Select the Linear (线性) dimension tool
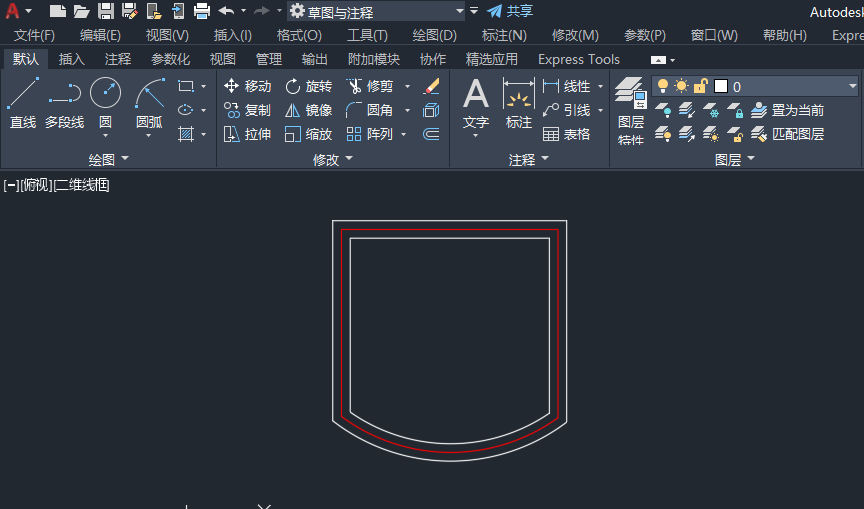The image size is (864, 509). 566,86
